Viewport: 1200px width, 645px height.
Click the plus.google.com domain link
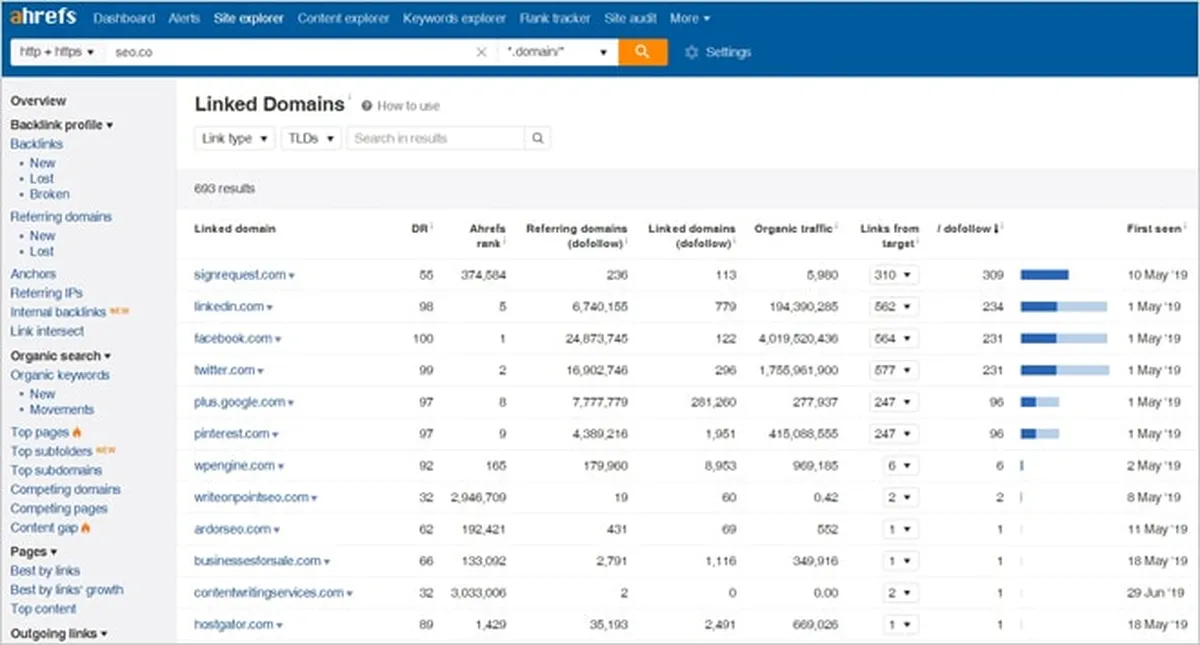[x=240, y=402]
